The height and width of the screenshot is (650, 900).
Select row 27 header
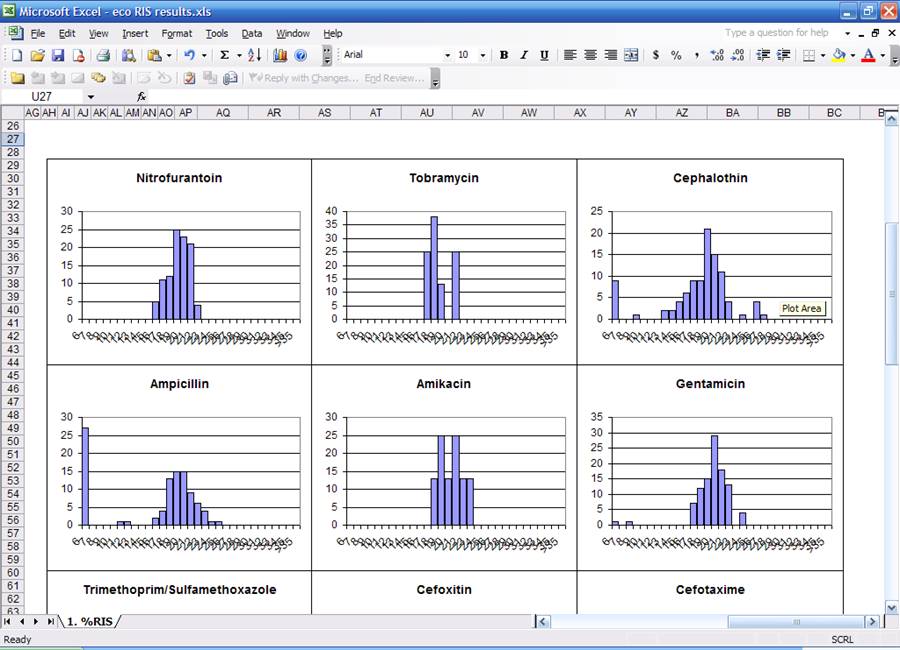[12, 139]
